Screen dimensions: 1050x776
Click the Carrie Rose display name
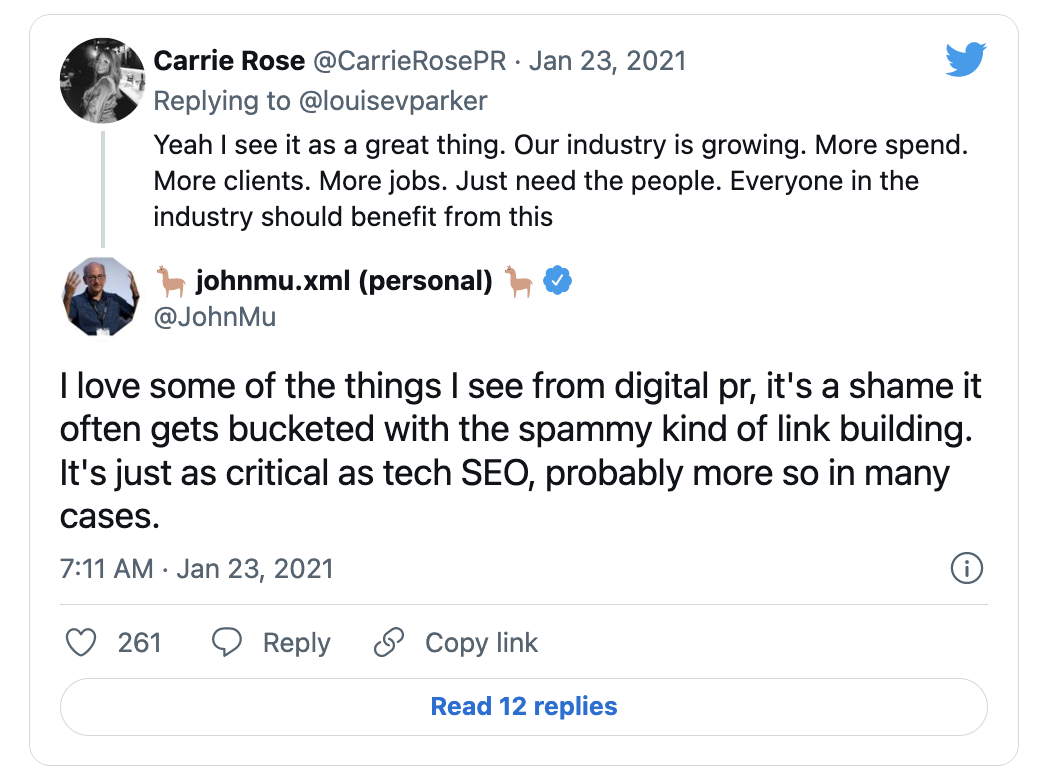point(229,62)
